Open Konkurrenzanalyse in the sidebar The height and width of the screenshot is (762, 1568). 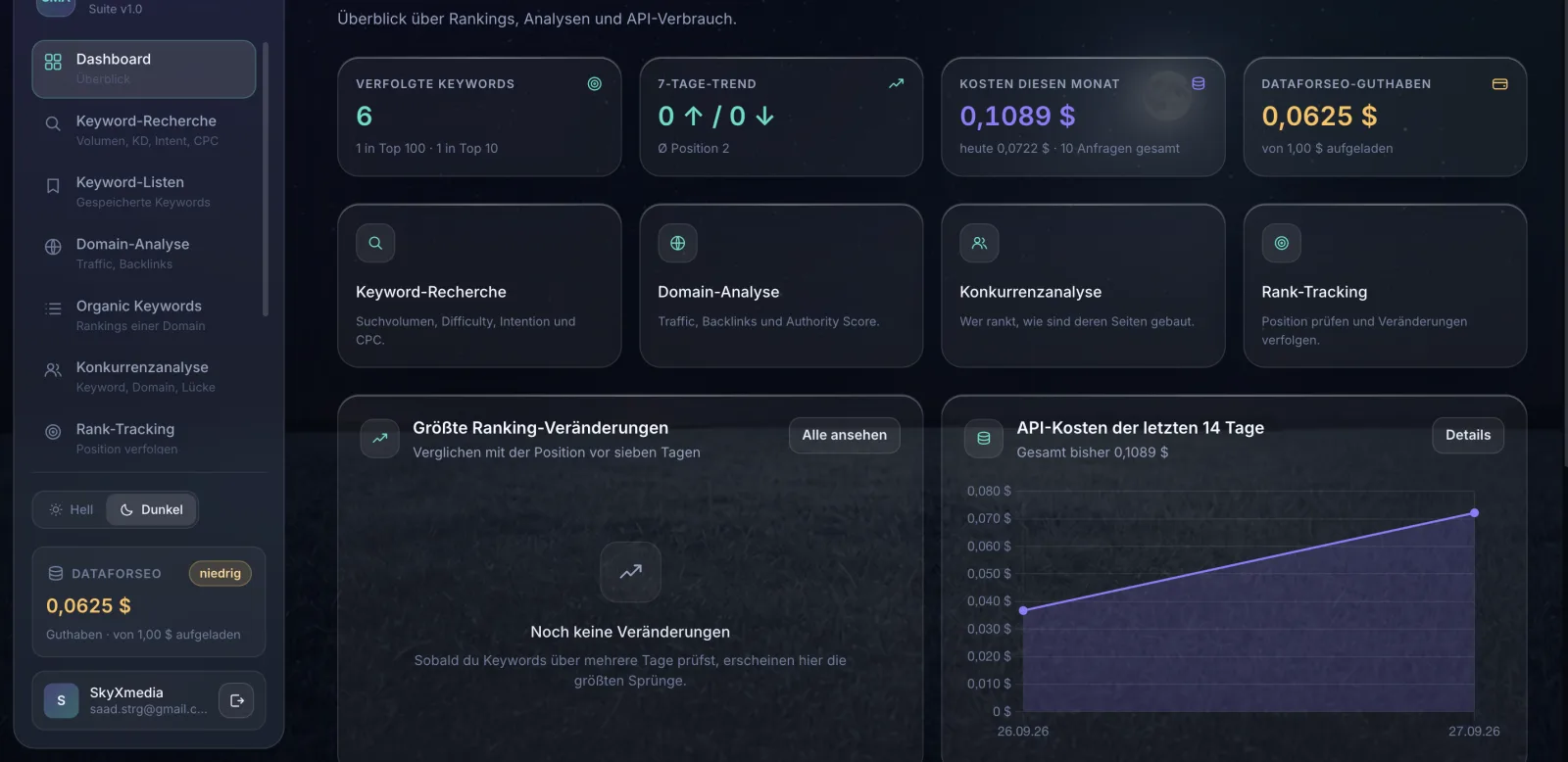coord(144,377)
